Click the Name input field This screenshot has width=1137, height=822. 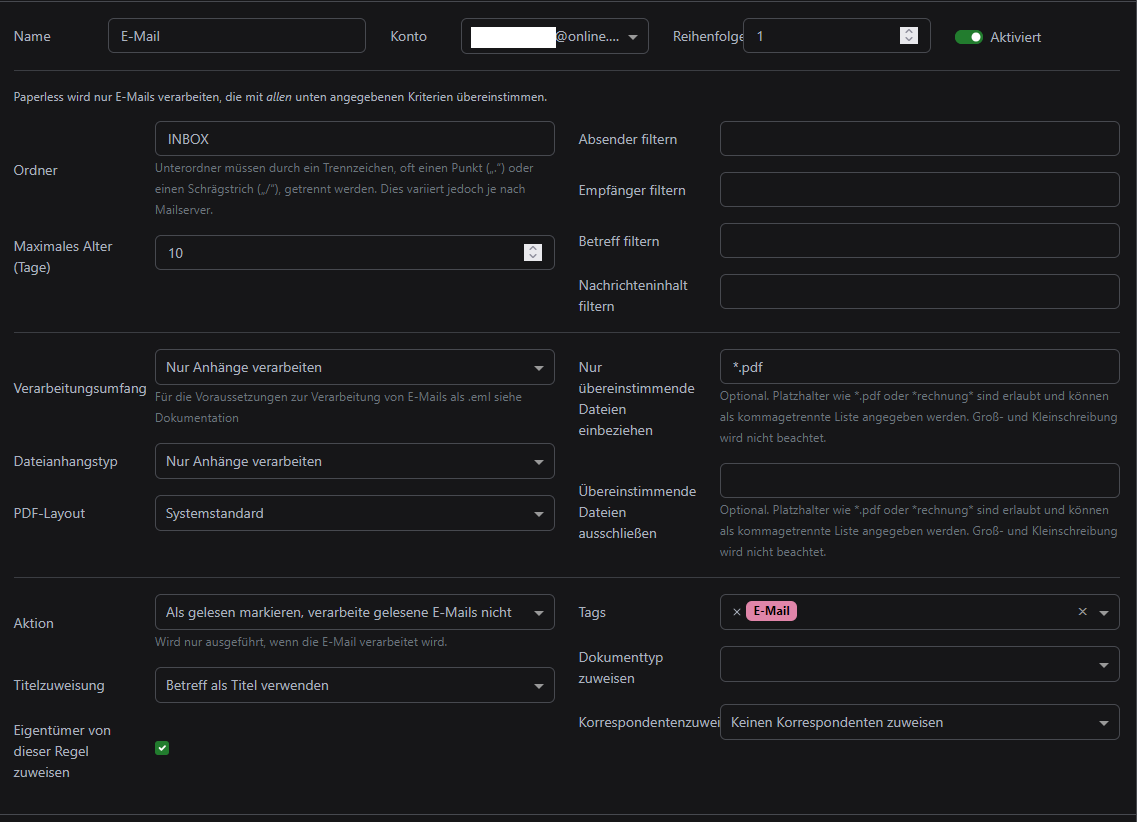click(236, 36)
